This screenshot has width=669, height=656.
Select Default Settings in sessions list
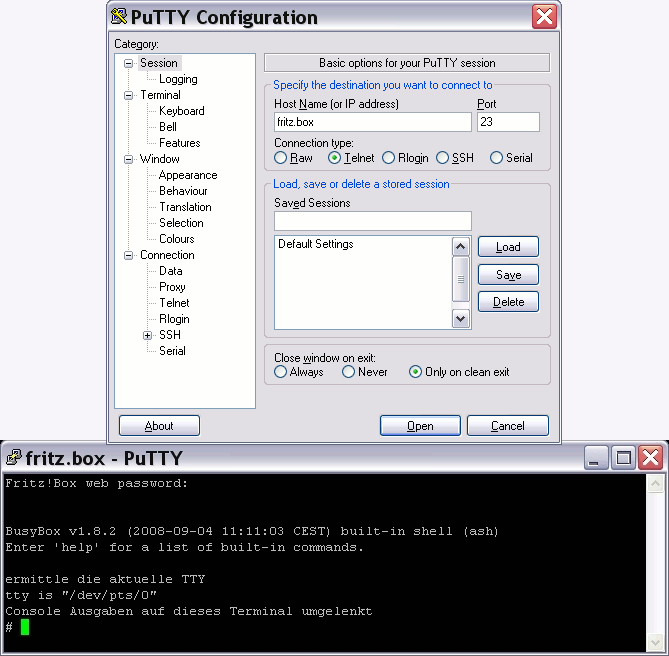tap(316, 244)
